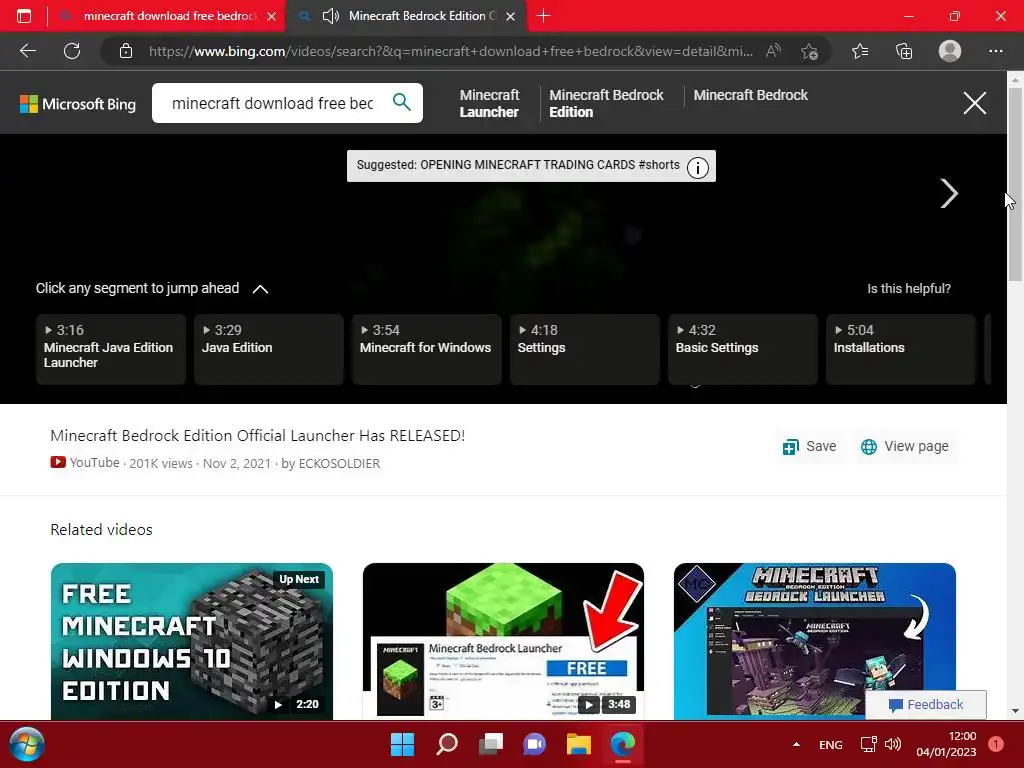Add this page to favorites star
Viewport: 1024px width, 768px height.
pos(809,51)
